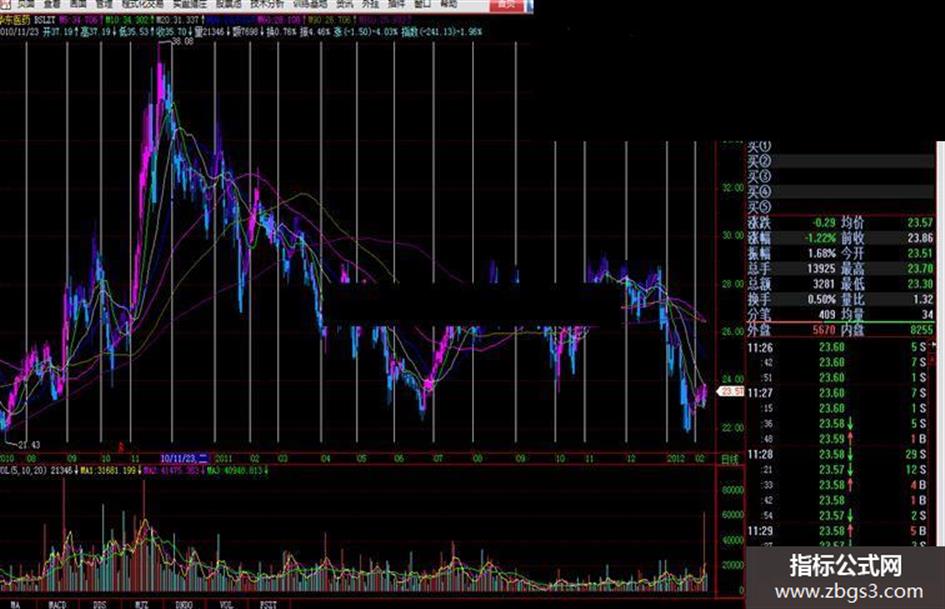Click the 分笔 value 409
945x609 pixels.
click(x=827, y=315)
